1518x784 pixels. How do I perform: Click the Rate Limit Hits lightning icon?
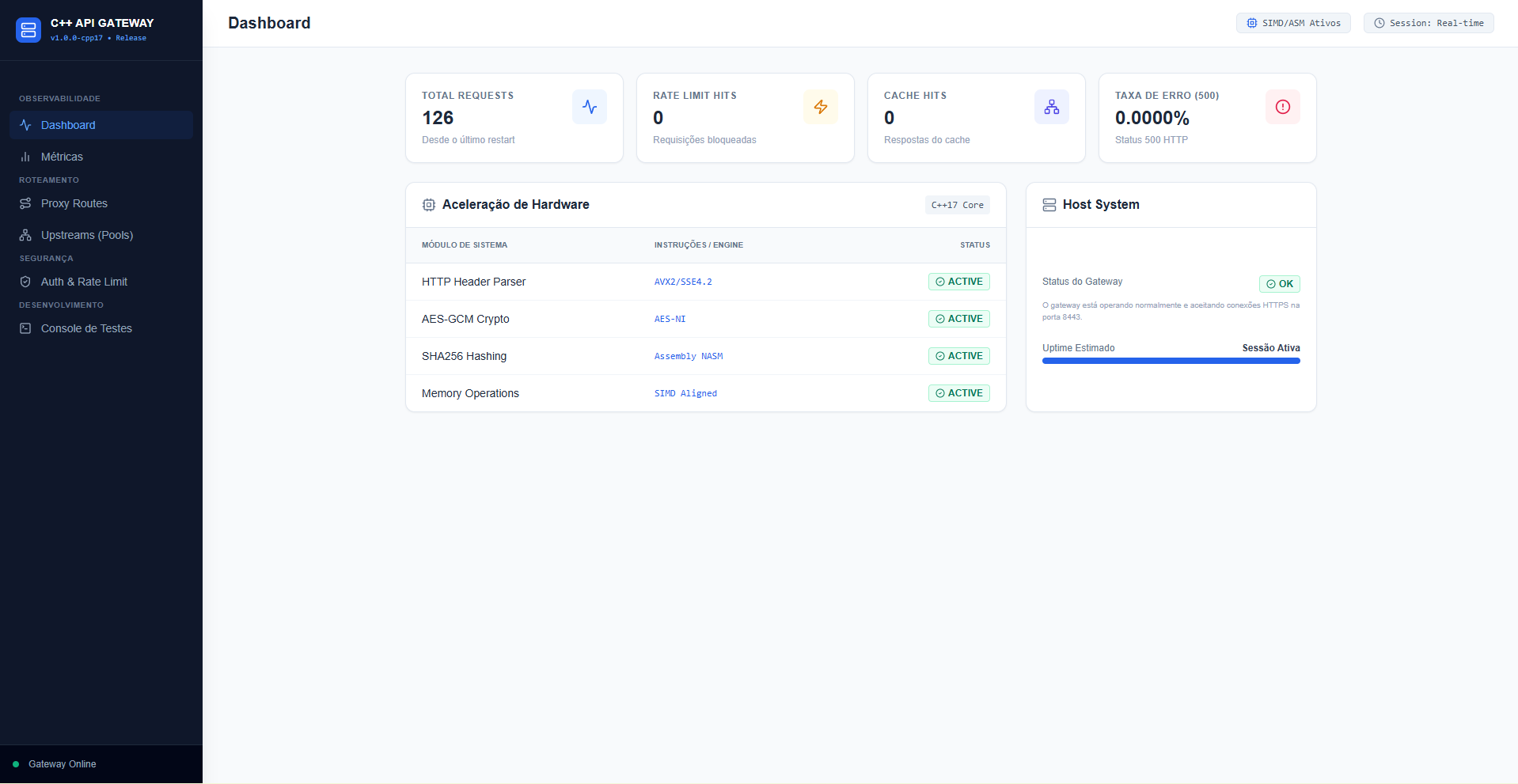821,107
